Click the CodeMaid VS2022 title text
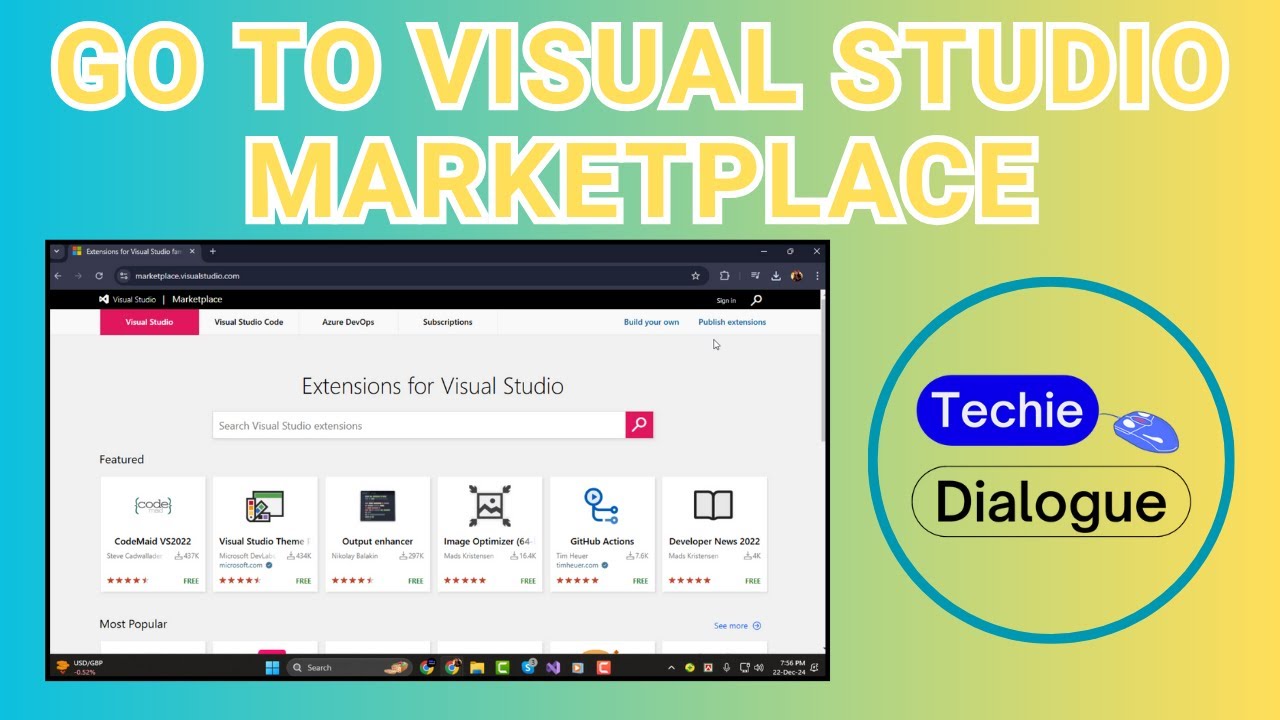 tap(153, 541)
